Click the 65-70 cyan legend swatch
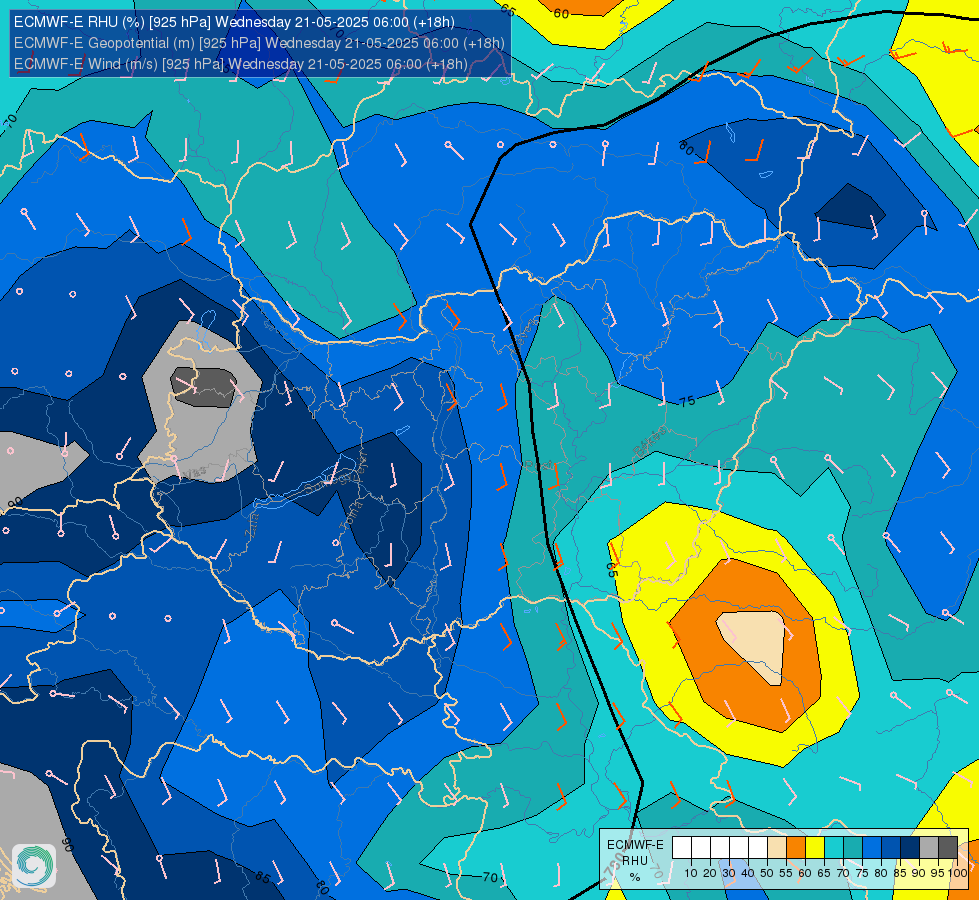The height and width of the screenshot is (900, 979). pos(834,848)
